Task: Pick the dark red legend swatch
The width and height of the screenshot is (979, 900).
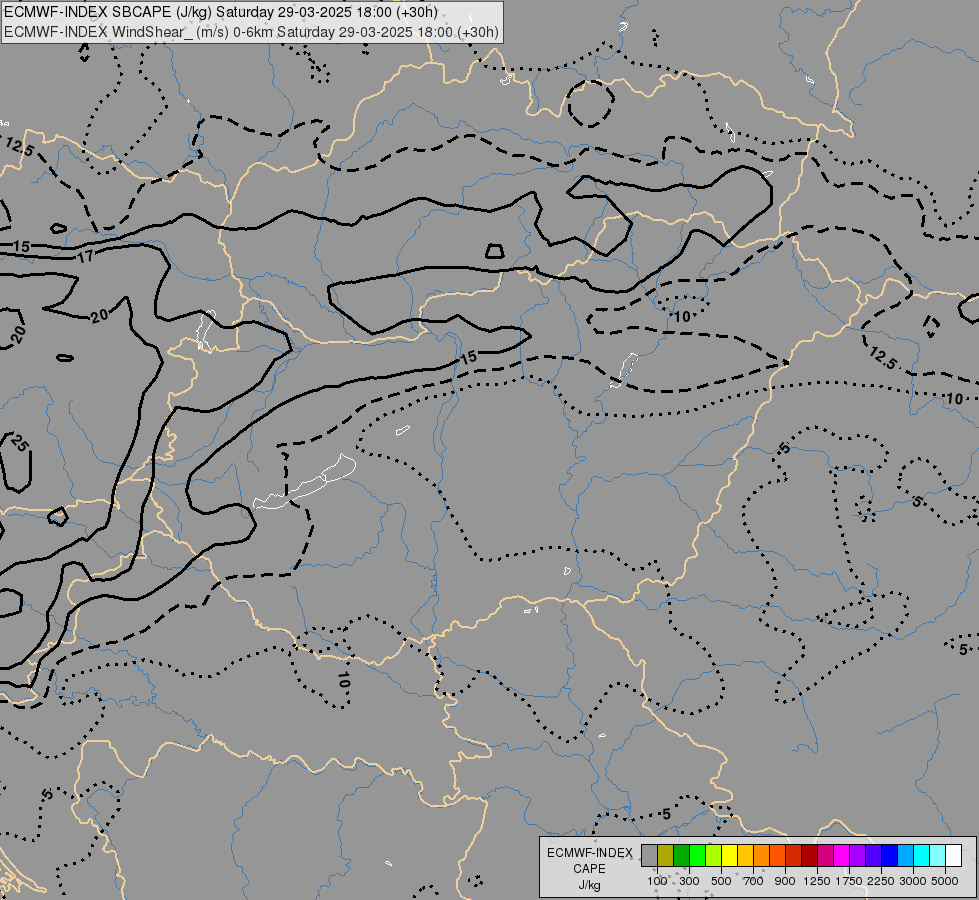Action: [x=810, y=855]
